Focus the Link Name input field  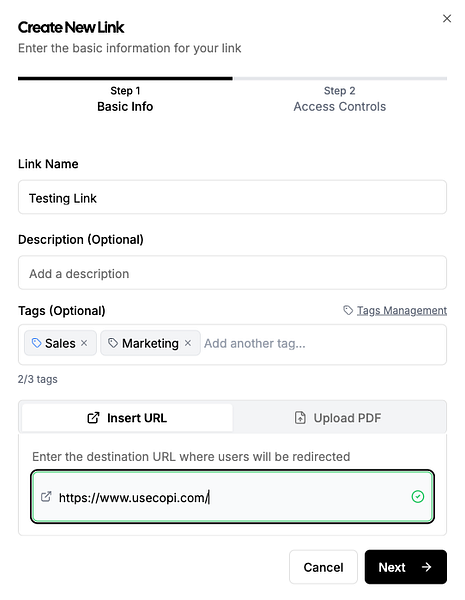click(x=232, y=197)
